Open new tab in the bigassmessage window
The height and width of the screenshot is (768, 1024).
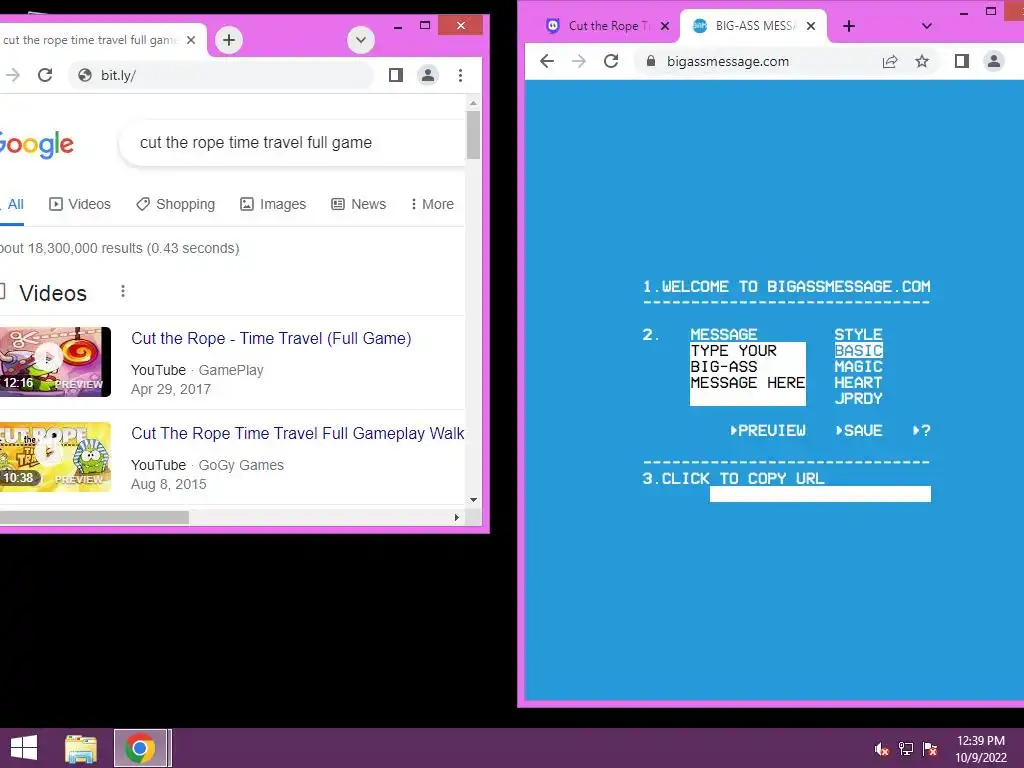(x=848, y=26)
